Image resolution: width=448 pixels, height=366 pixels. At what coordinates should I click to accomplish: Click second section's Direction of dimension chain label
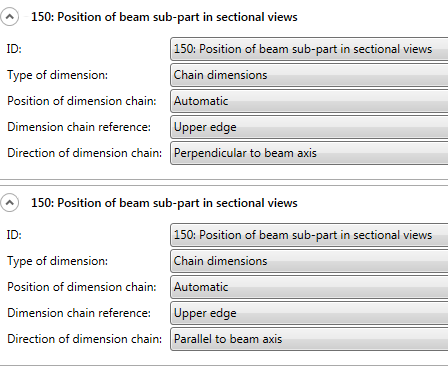coord(84,339)
